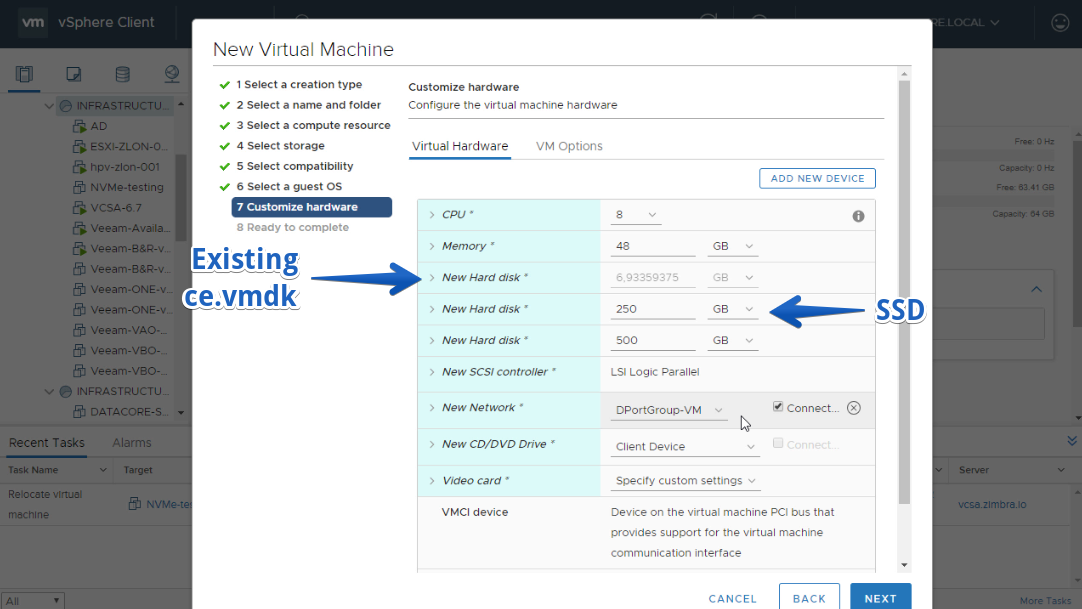The height and width of the screenshot is (609, 1082).
Task: Open the Storage view icon
Action: coord(123,74)
